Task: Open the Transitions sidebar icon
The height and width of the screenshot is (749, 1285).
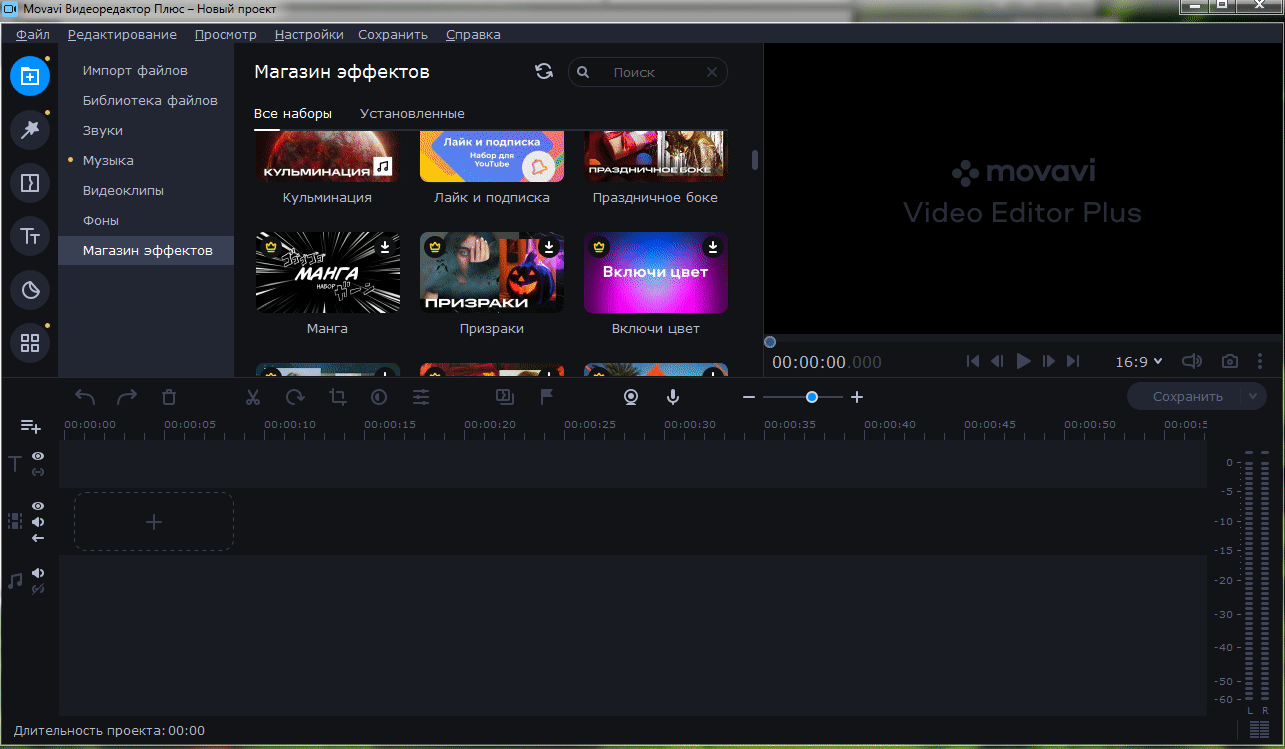Action: [x=30, y=183]
